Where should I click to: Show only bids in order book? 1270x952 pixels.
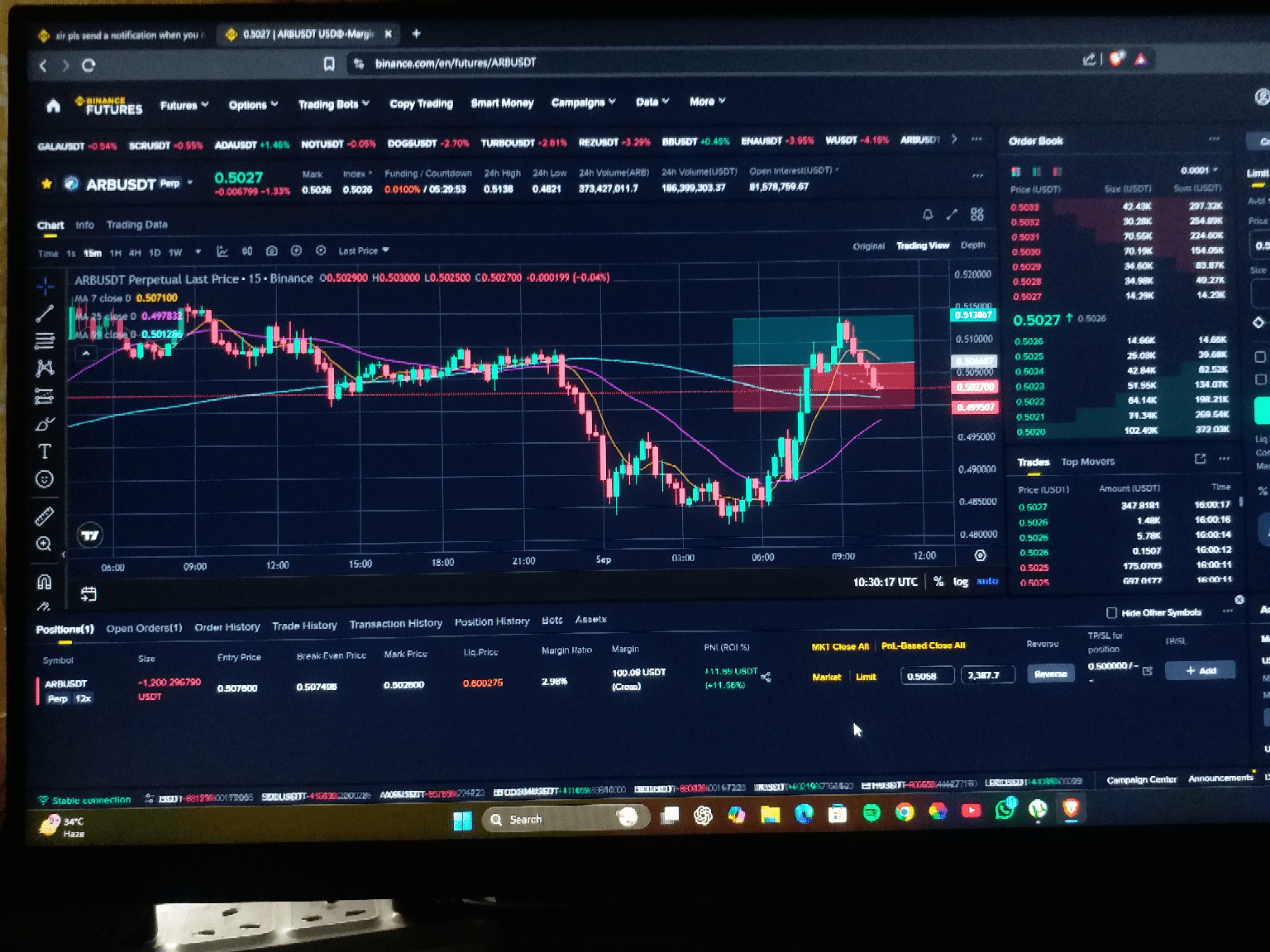tap(1036, 172)
